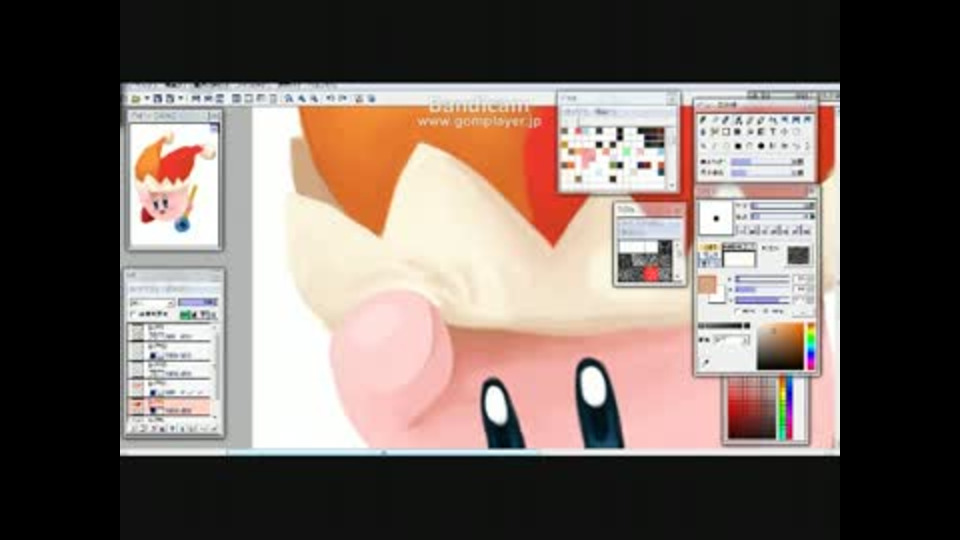960x540 pixels.
Task: Pick a color in the orange saturation square
Action: 779,346
